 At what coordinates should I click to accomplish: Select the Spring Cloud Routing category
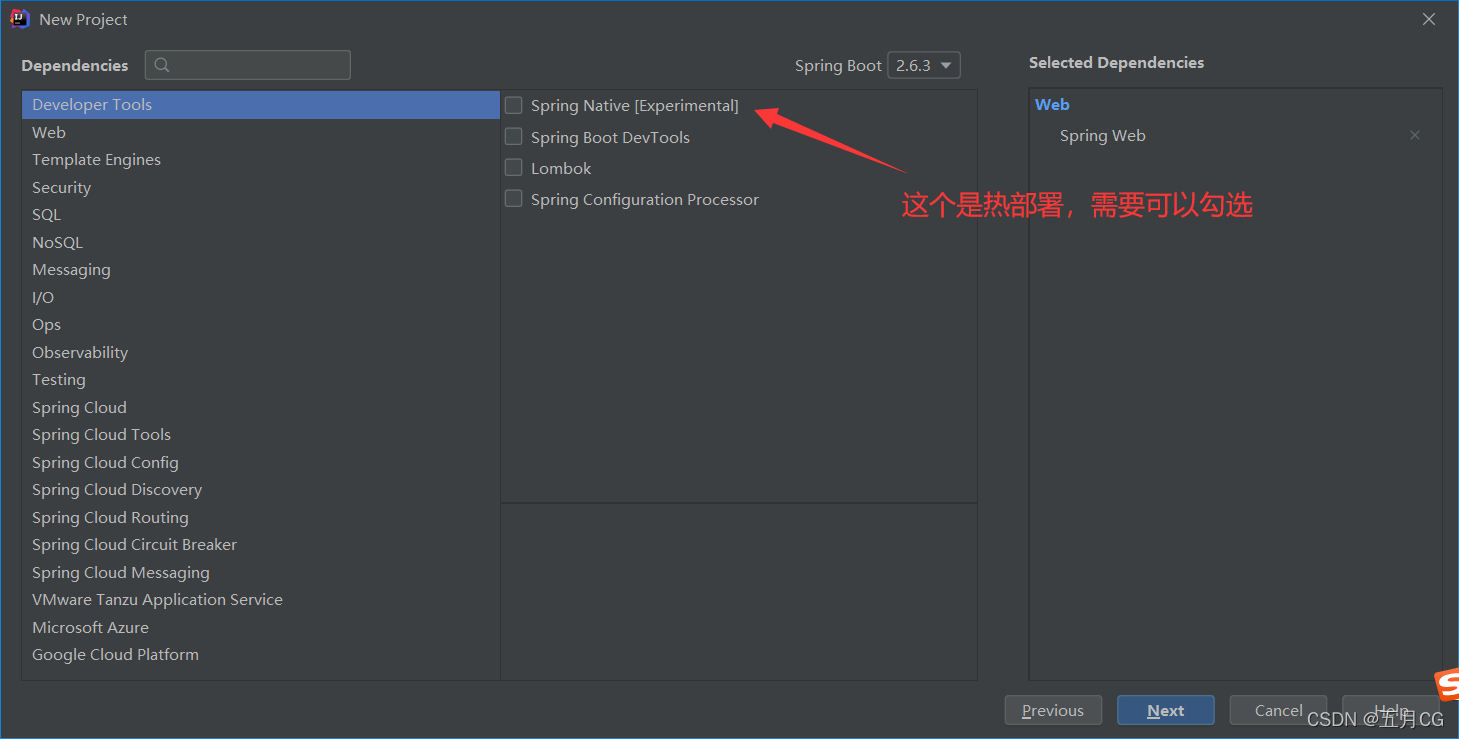(x=261, y=517)
